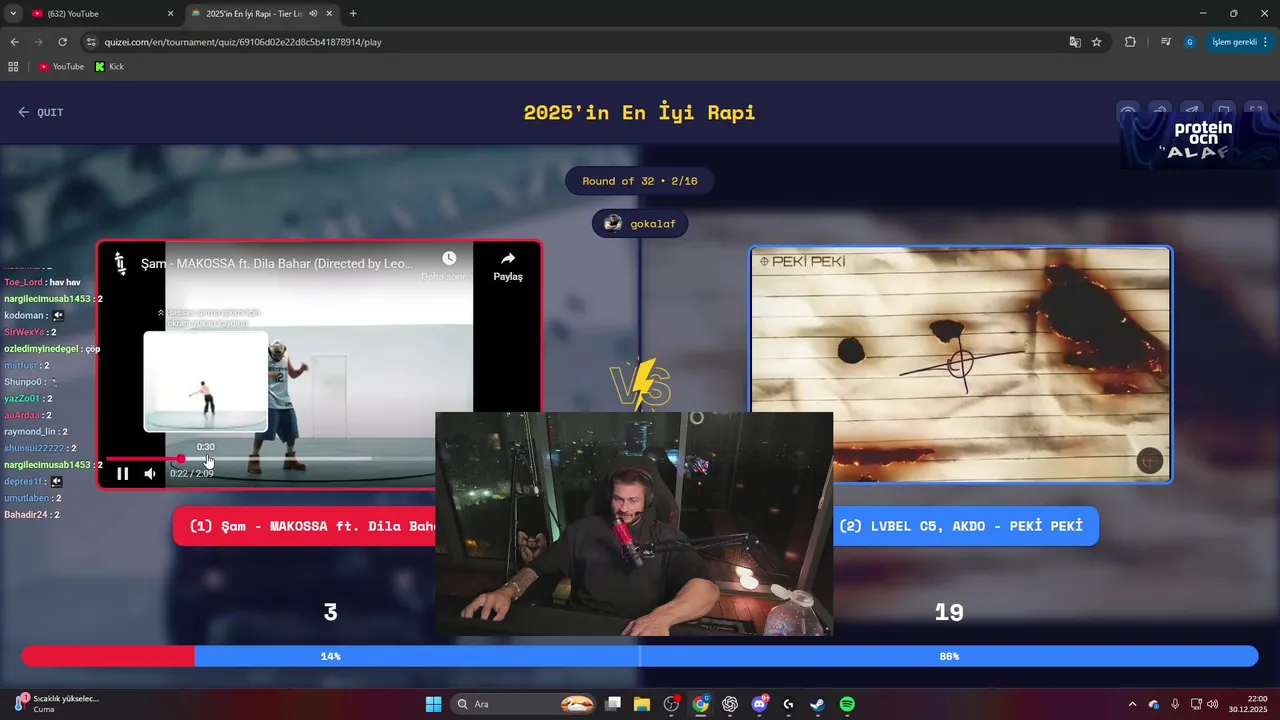This screenshot has height=720, width=1280.
Task: Click the blue 86% vote bar segment
Action: (726, 656)
